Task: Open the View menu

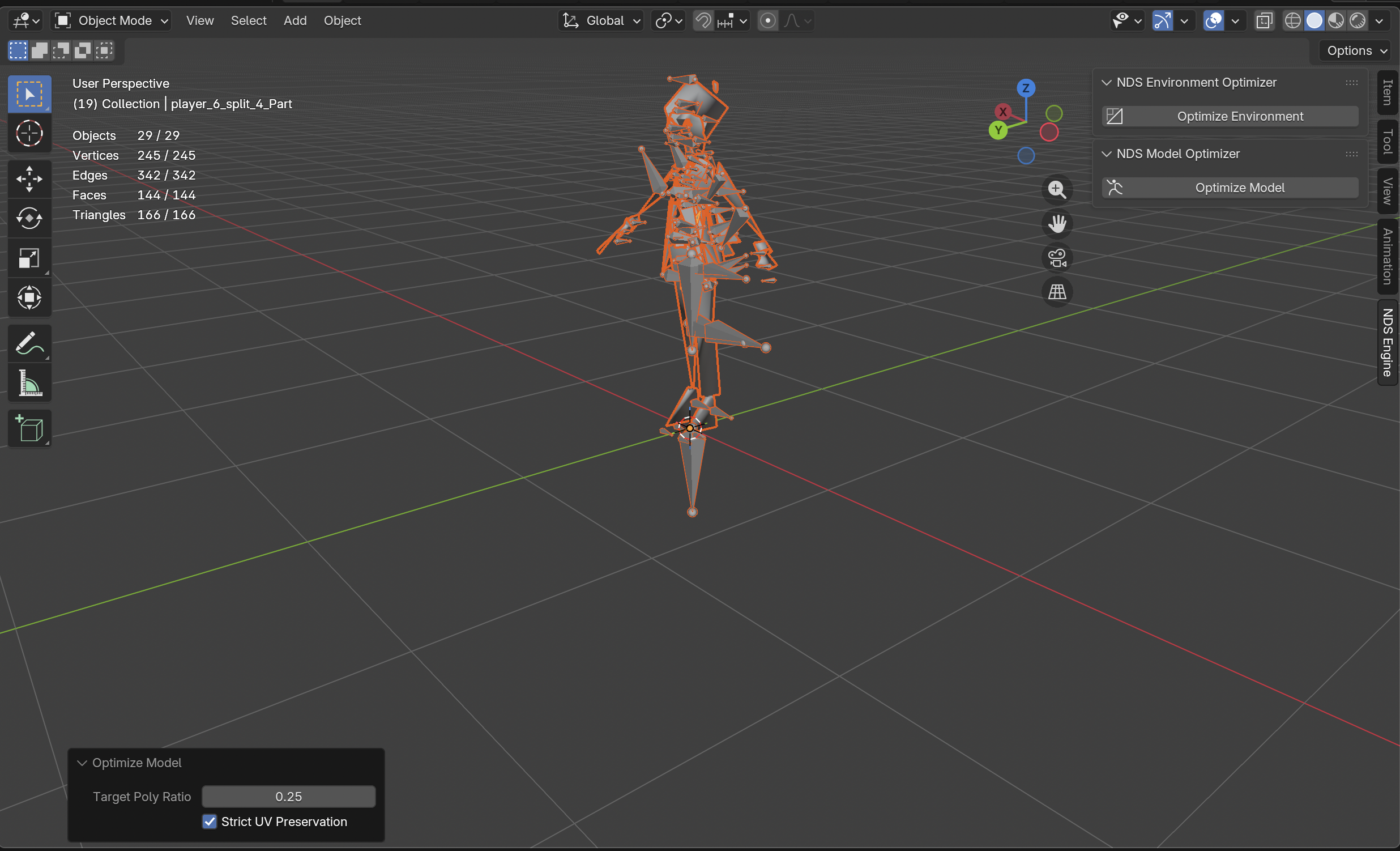Action: [x=200, y=21]
